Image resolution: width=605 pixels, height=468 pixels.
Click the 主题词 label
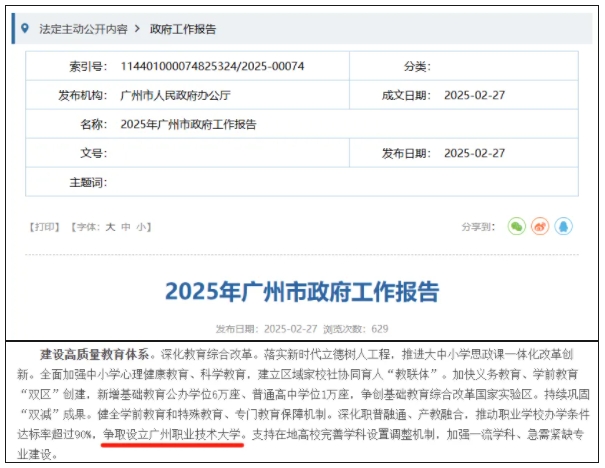tap(88, 182)
